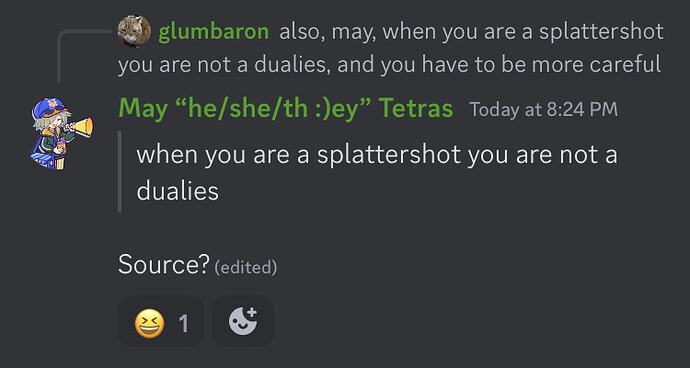Viewport: 690px width, 368px height.
Task: Open May Tetras' profile picture
Action: pyautogui.click(x=62, y=133)
